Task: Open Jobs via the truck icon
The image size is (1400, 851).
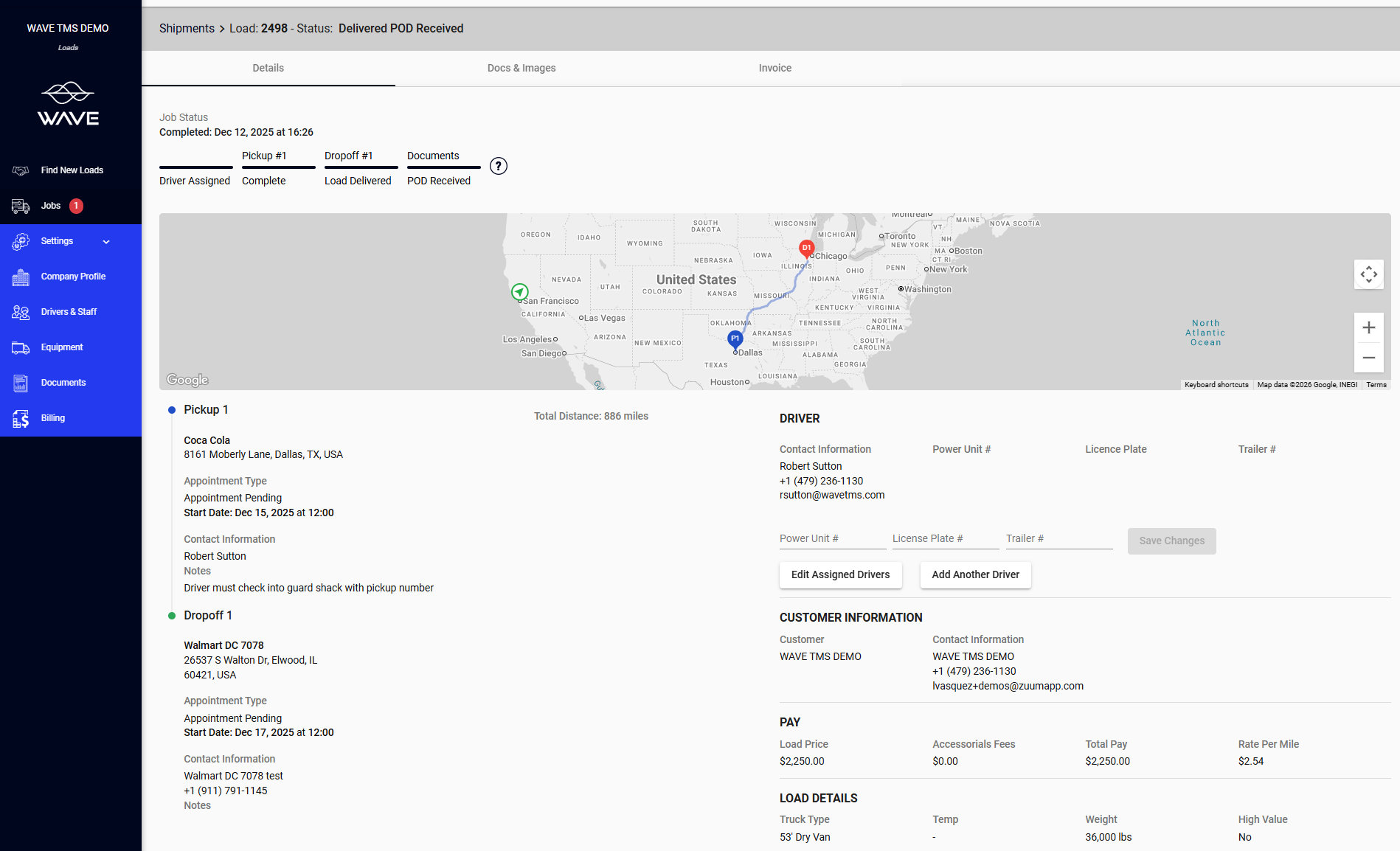Action: (21, 206)
